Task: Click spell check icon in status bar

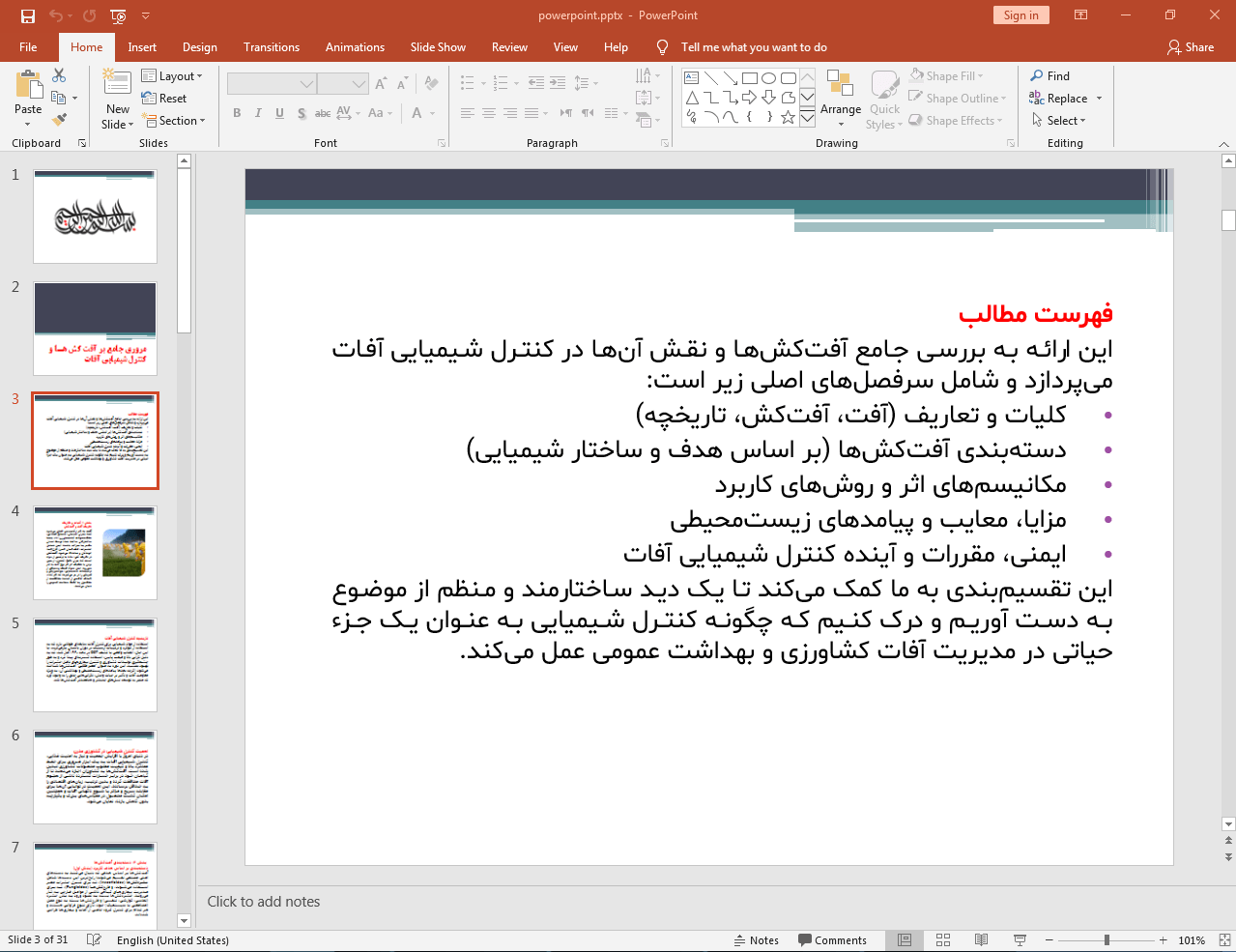Action: (94, 940)
